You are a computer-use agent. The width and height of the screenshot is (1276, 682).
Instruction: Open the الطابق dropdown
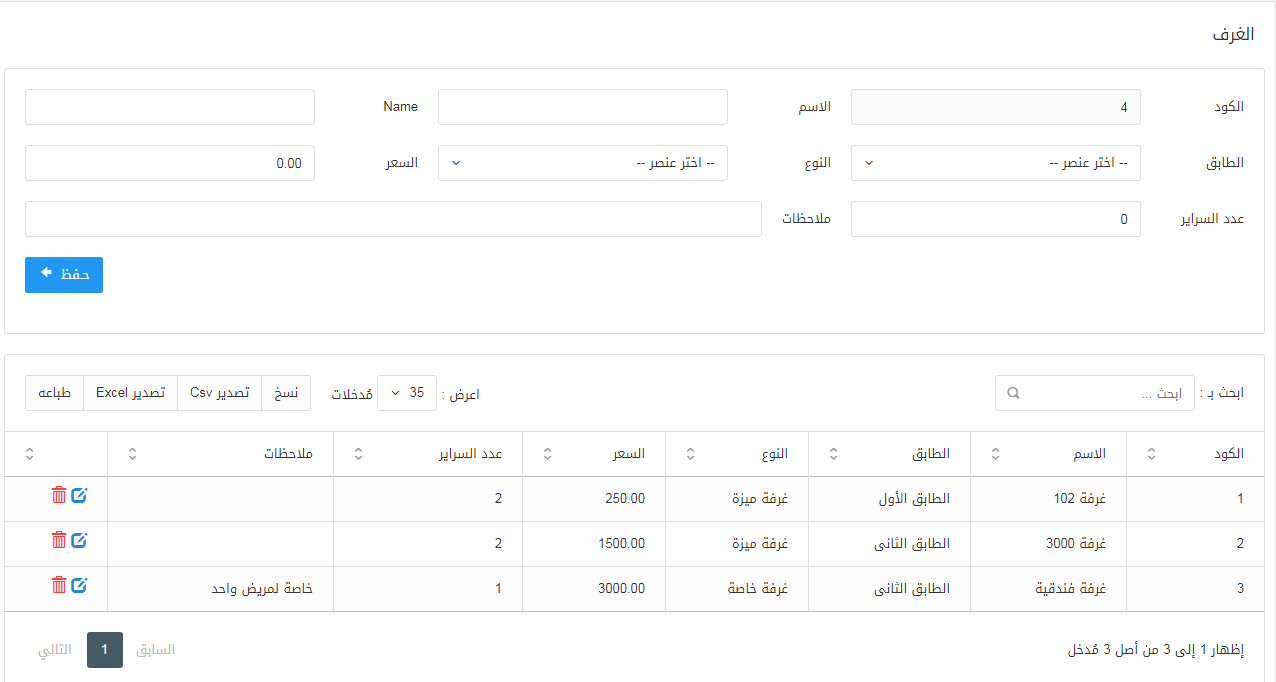click(995, 163)
